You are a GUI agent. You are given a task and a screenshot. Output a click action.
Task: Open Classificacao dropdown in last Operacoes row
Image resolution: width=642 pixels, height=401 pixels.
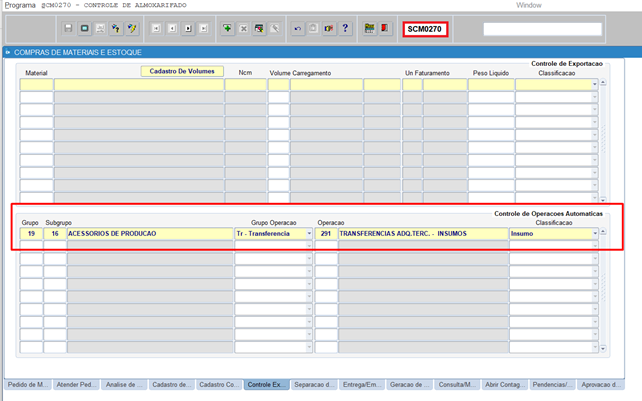[x=595, y=347]
